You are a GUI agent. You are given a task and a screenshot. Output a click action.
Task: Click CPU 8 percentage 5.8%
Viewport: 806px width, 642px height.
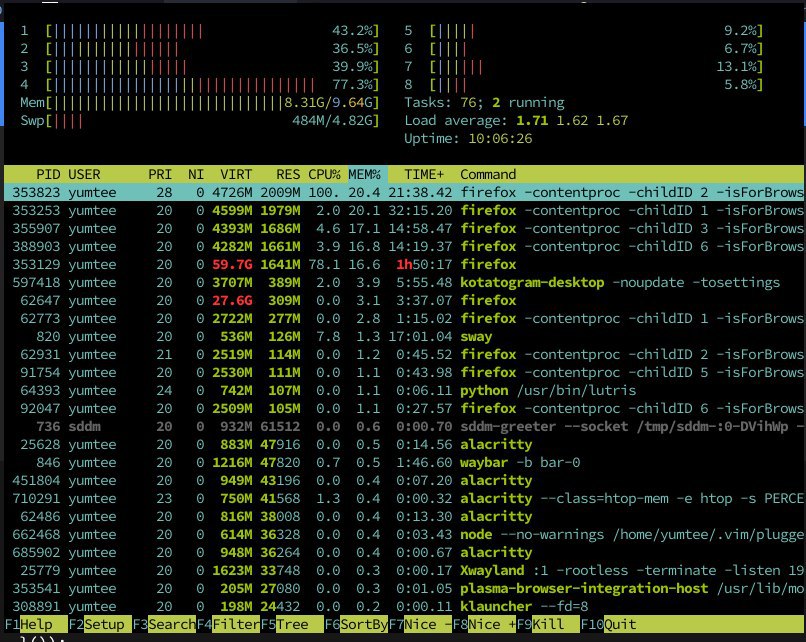point(741,84)
